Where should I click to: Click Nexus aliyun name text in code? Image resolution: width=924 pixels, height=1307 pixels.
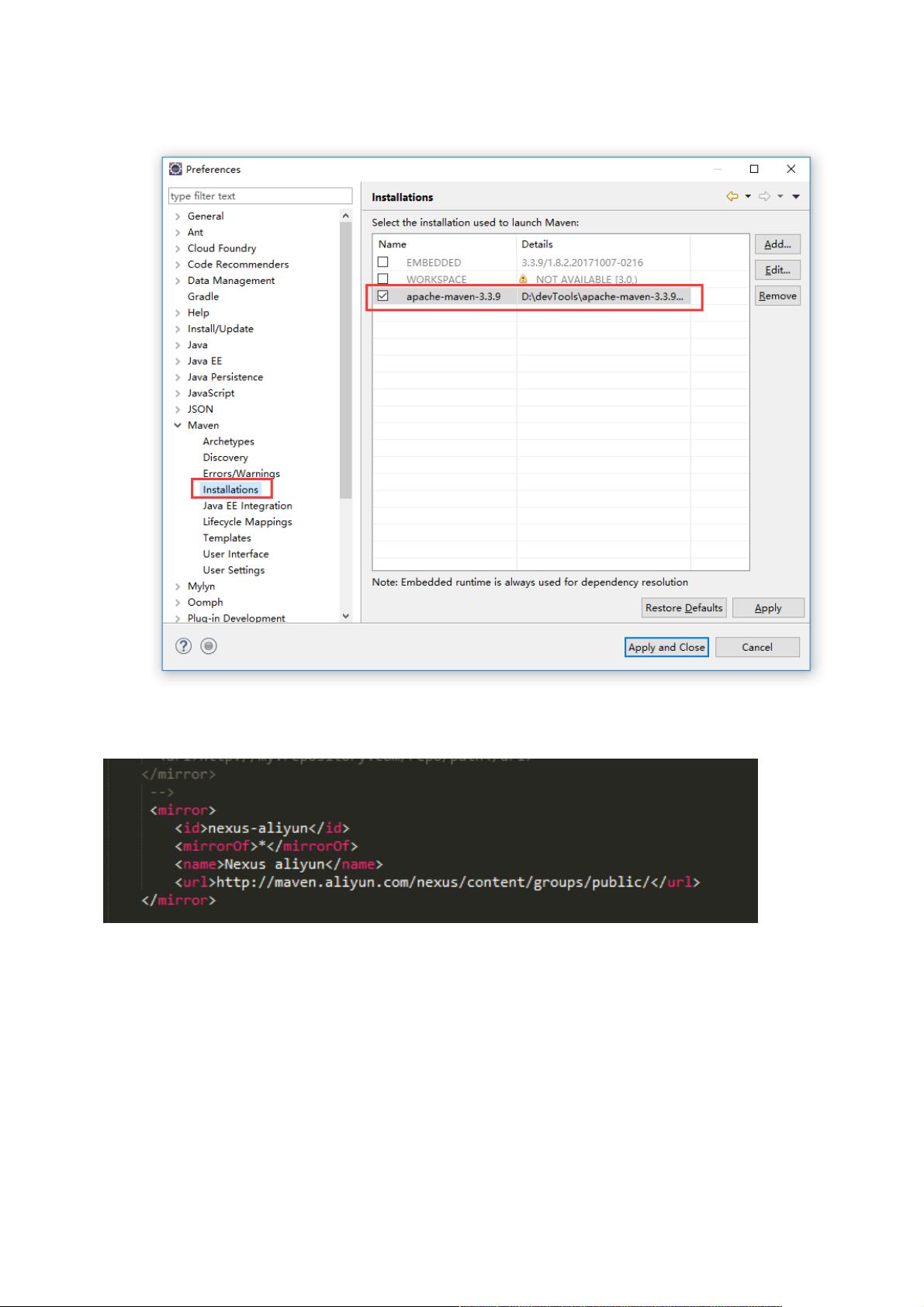coord(275,864)
